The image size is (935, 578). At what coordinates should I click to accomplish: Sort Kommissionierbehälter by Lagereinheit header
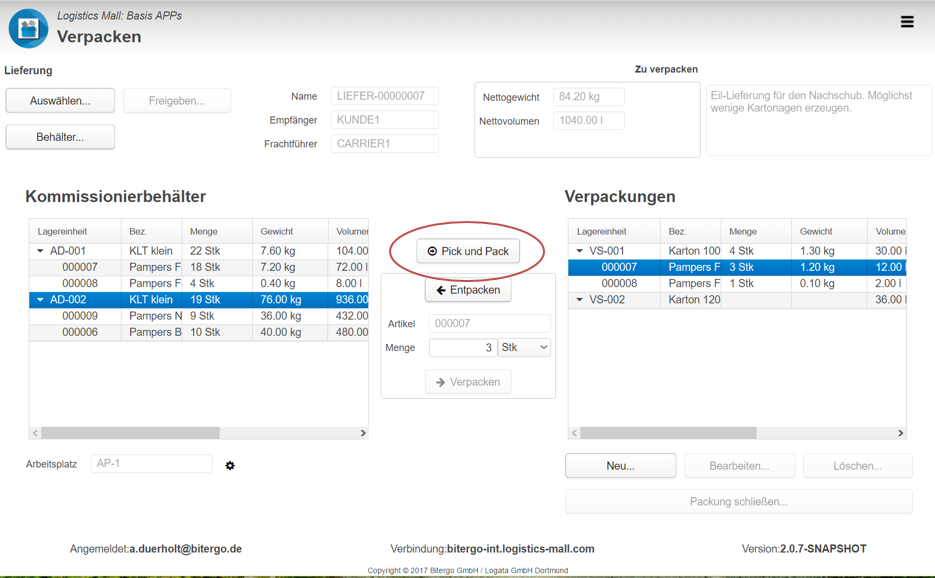75,231
